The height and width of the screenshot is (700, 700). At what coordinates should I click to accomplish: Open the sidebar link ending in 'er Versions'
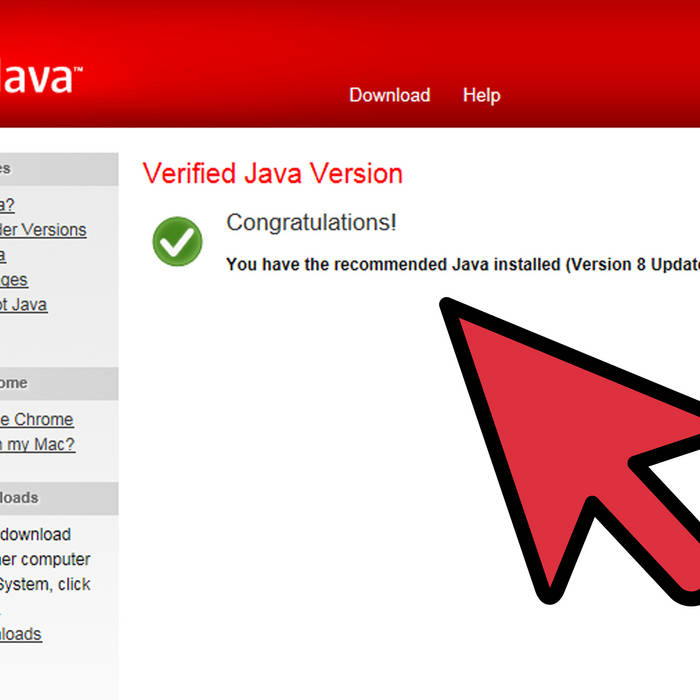pyautogui.click(x=43, y=230)
